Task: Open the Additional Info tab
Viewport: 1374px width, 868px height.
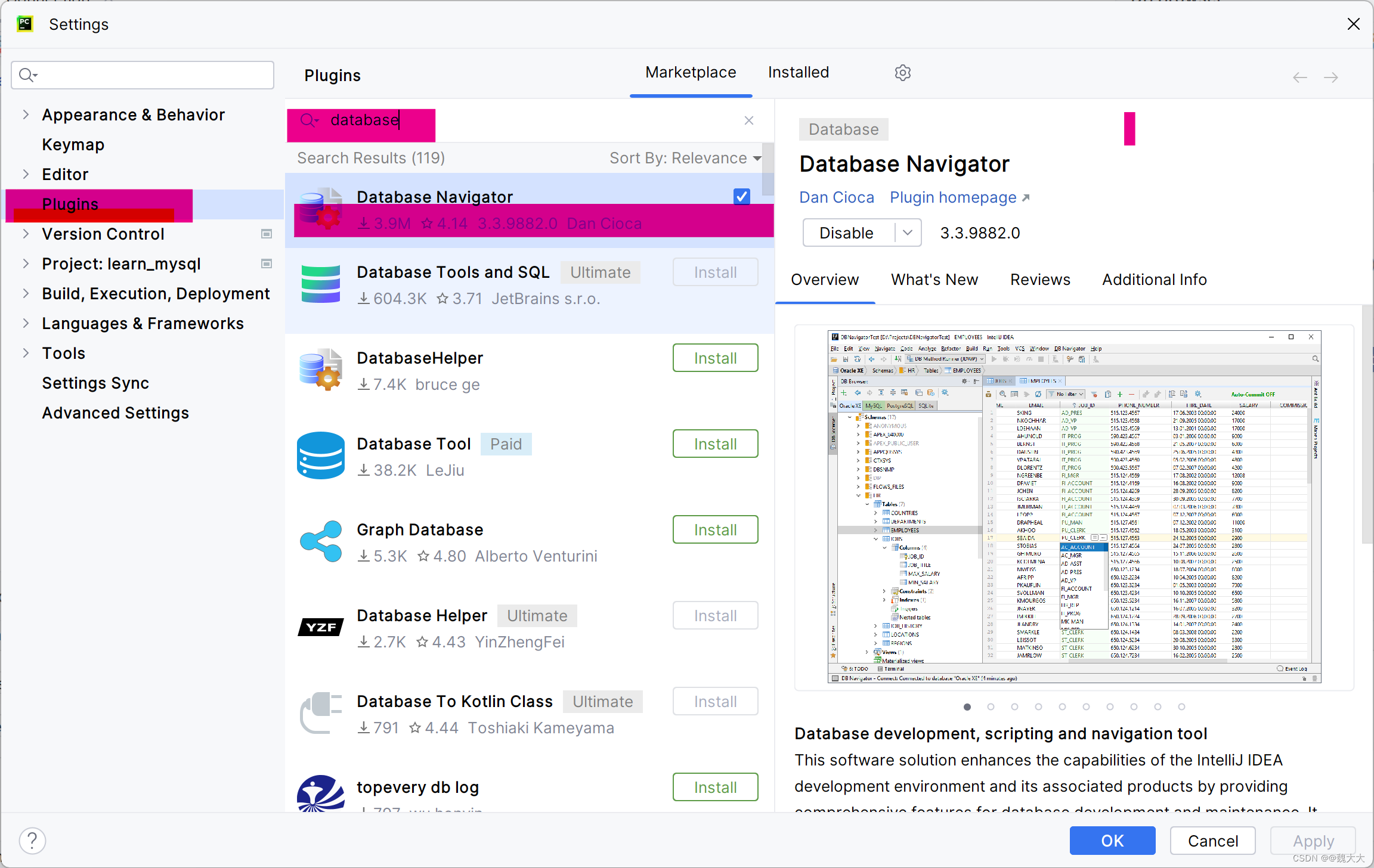Action: point(1155,280)
